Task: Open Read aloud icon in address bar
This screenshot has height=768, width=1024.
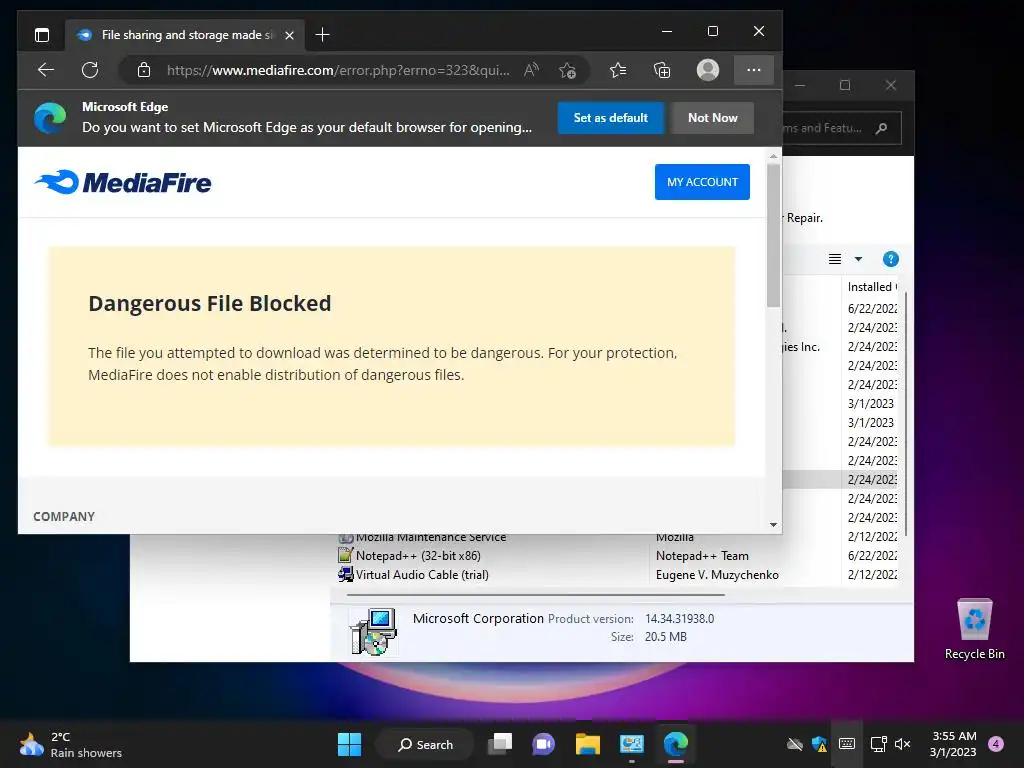Action: click(531, 70)
